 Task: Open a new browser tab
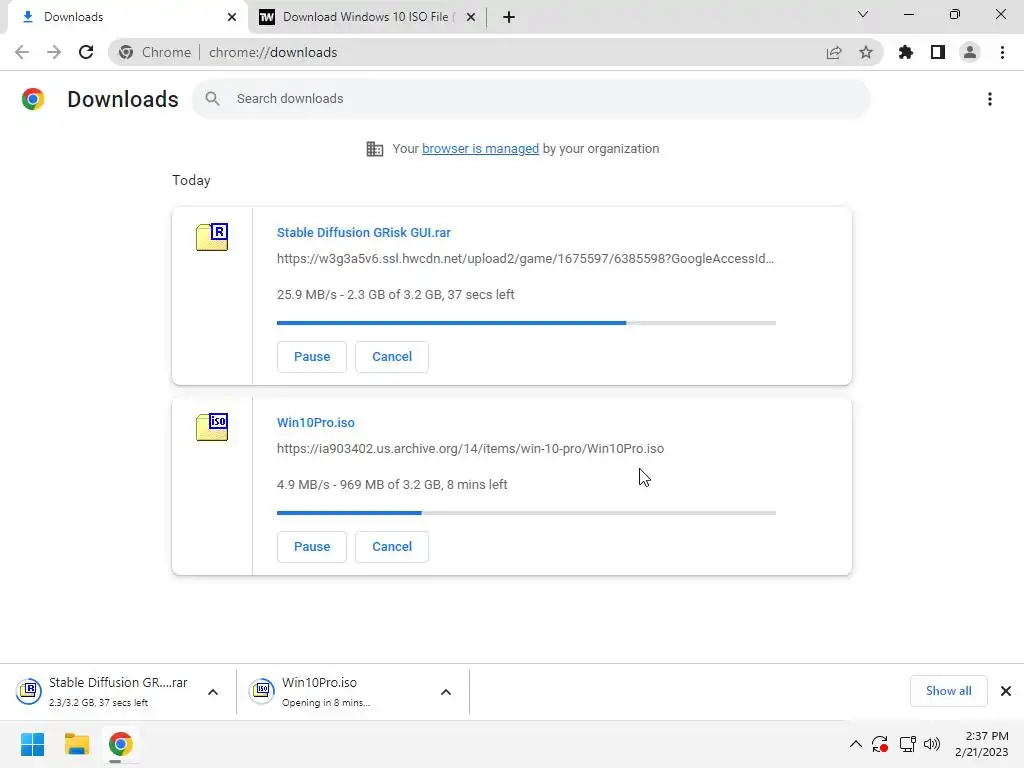509,17
